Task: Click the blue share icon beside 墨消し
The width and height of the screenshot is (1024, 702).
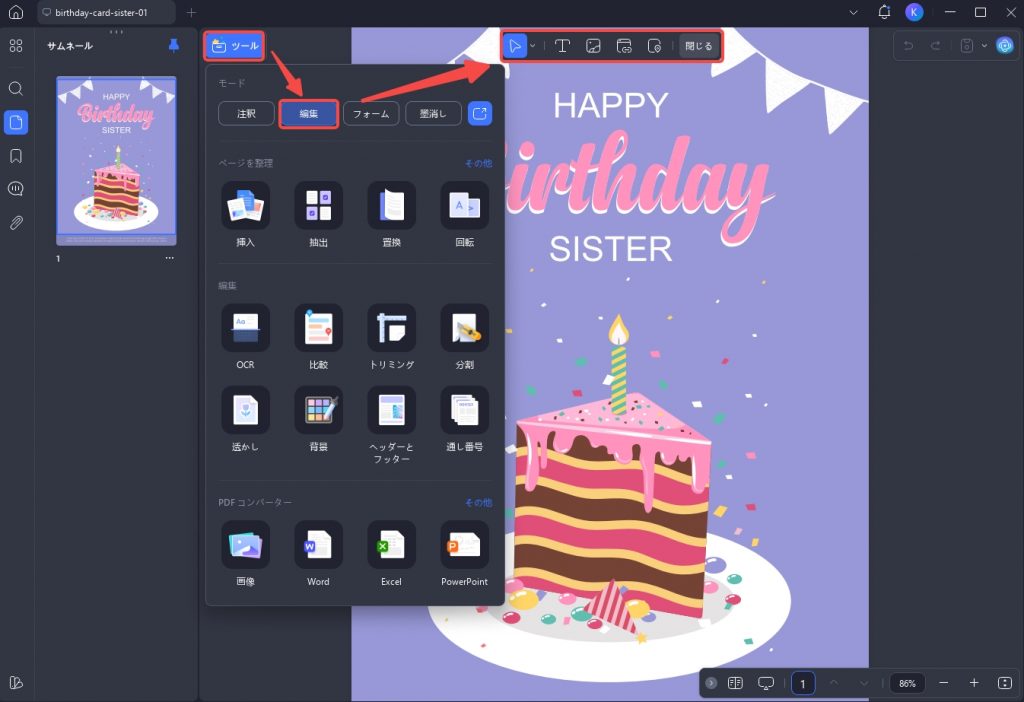Action: (480, 114)
